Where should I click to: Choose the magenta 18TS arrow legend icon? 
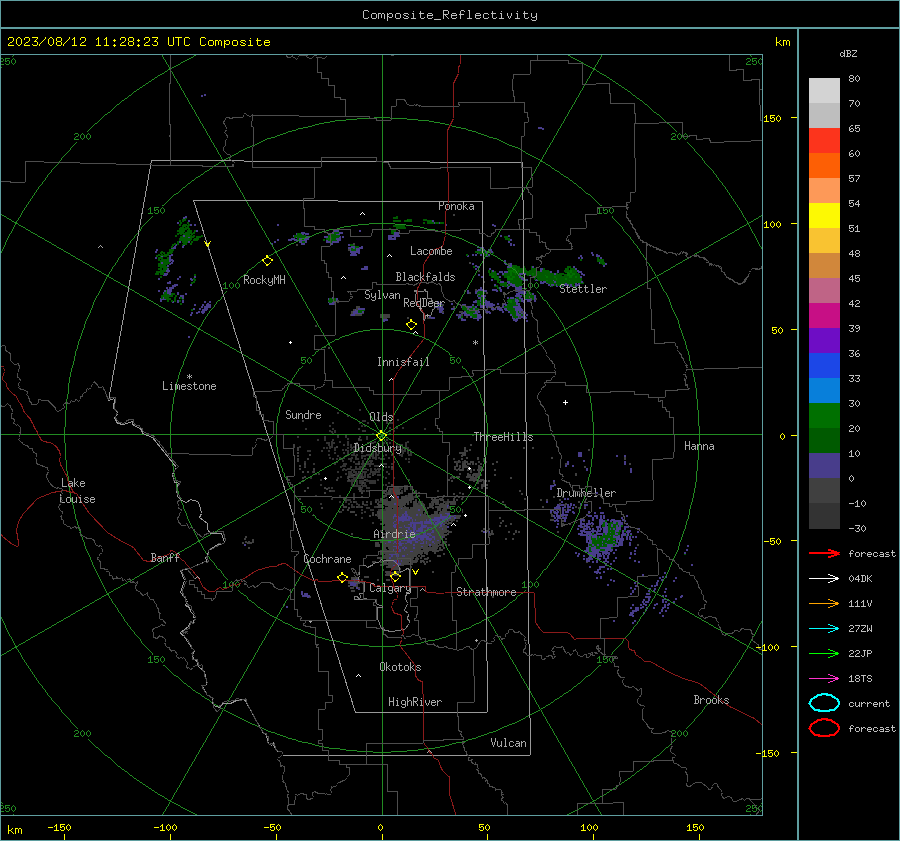824,679
